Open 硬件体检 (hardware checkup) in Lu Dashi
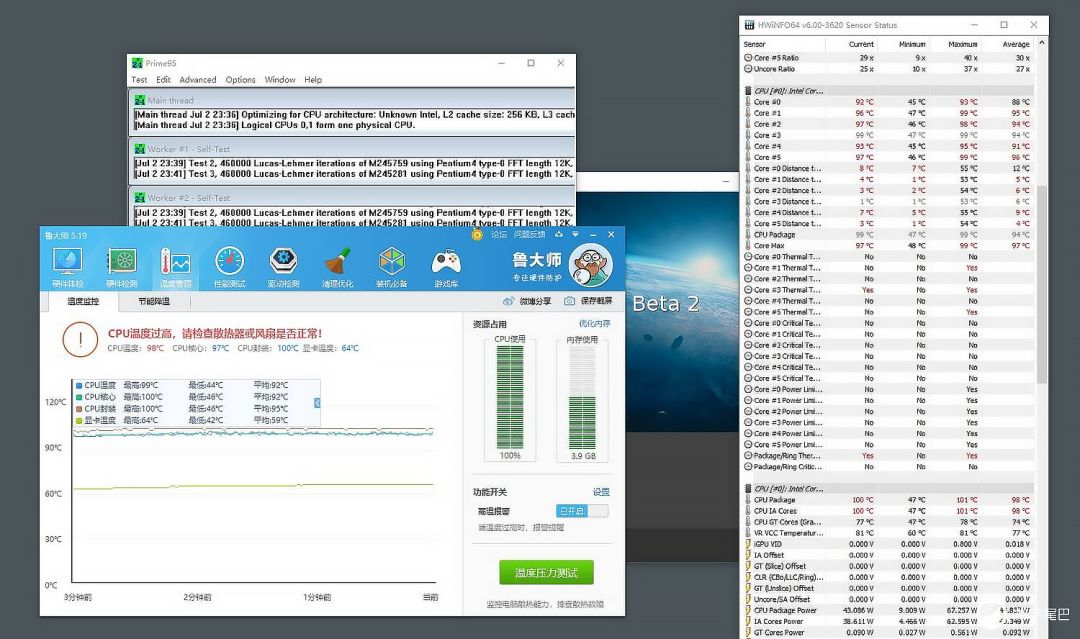Image resolution: width=1080 pixels, height=639 pixels. tap(68, 267)
